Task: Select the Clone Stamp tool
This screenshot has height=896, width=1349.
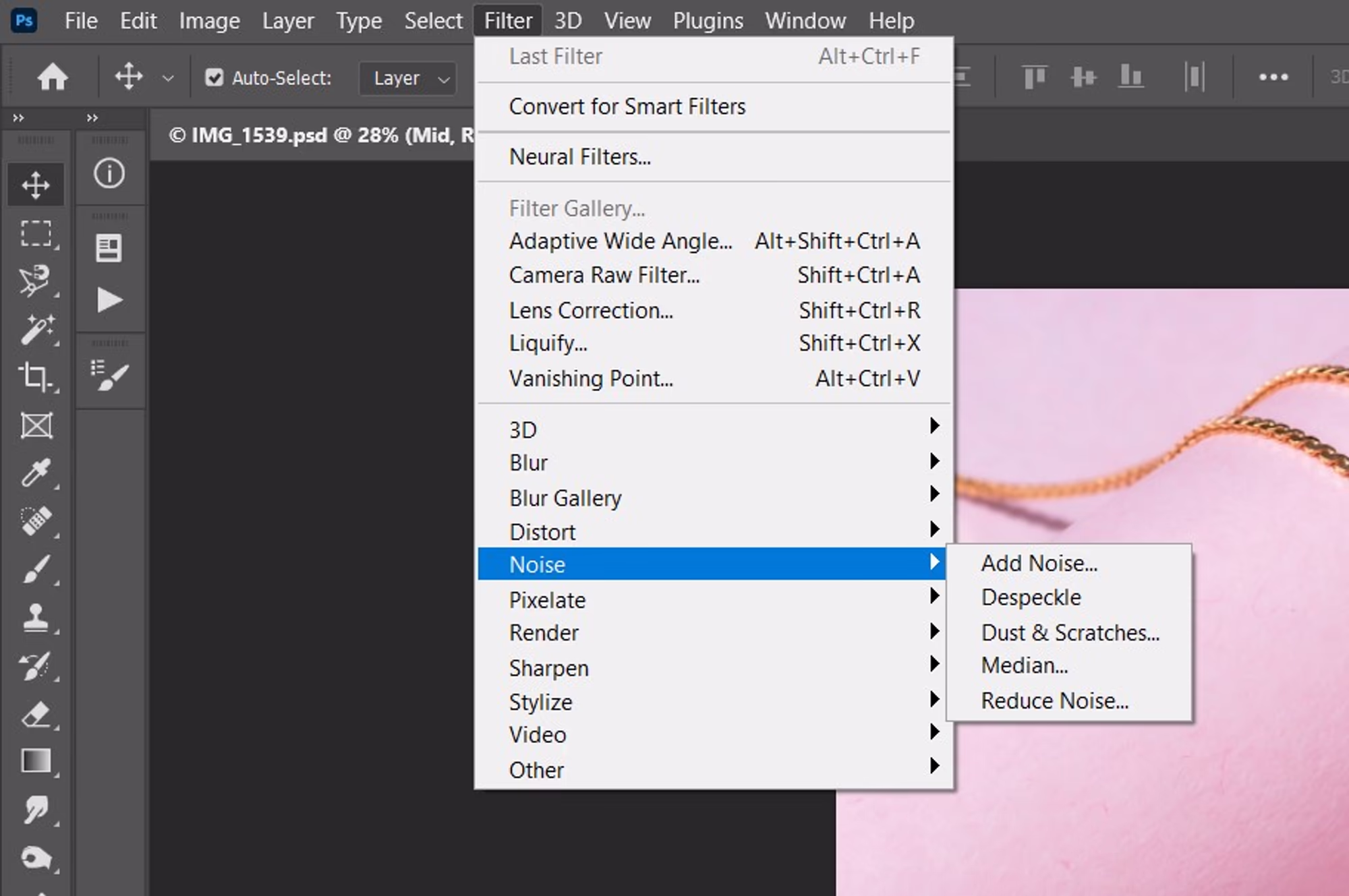Action: [x=35, y=617]
